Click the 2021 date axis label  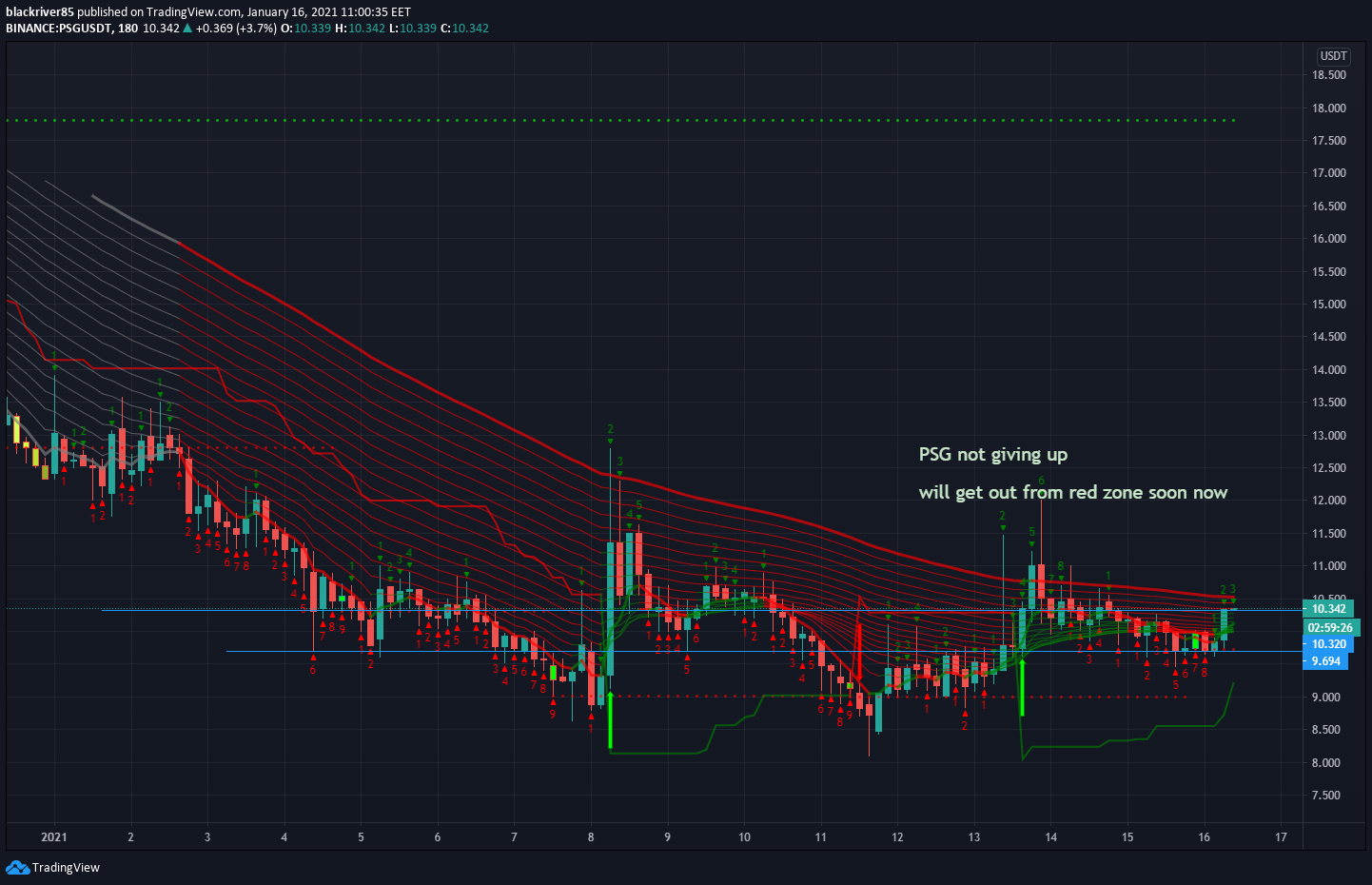[x=54, y=837]
